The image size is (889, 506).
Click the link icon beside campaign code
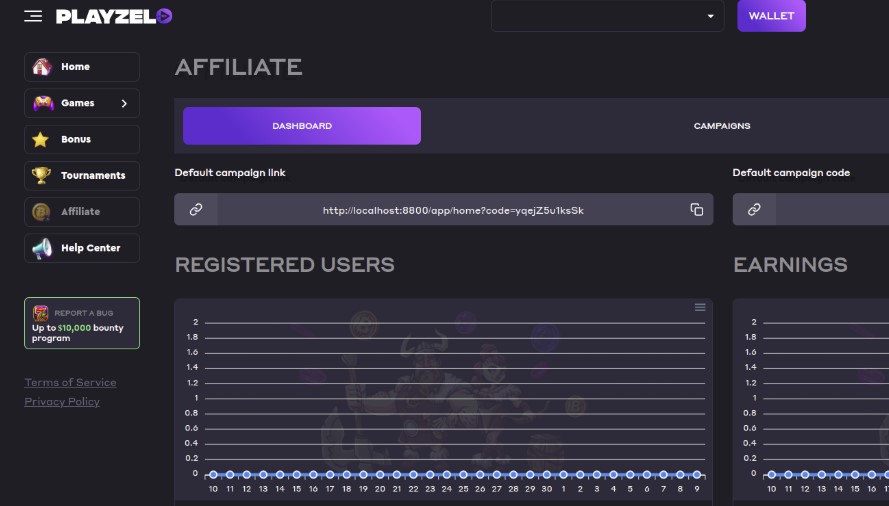[754, 209]
